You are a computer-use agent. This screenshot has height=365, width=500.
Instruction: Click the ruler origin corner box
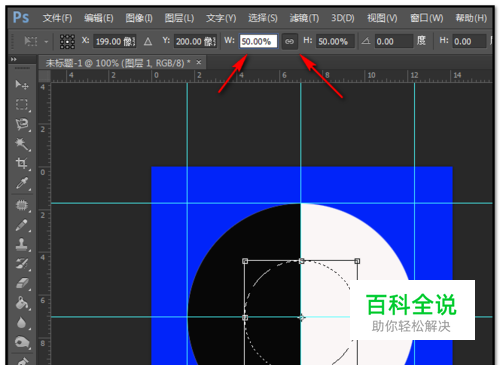click(44, 76)
